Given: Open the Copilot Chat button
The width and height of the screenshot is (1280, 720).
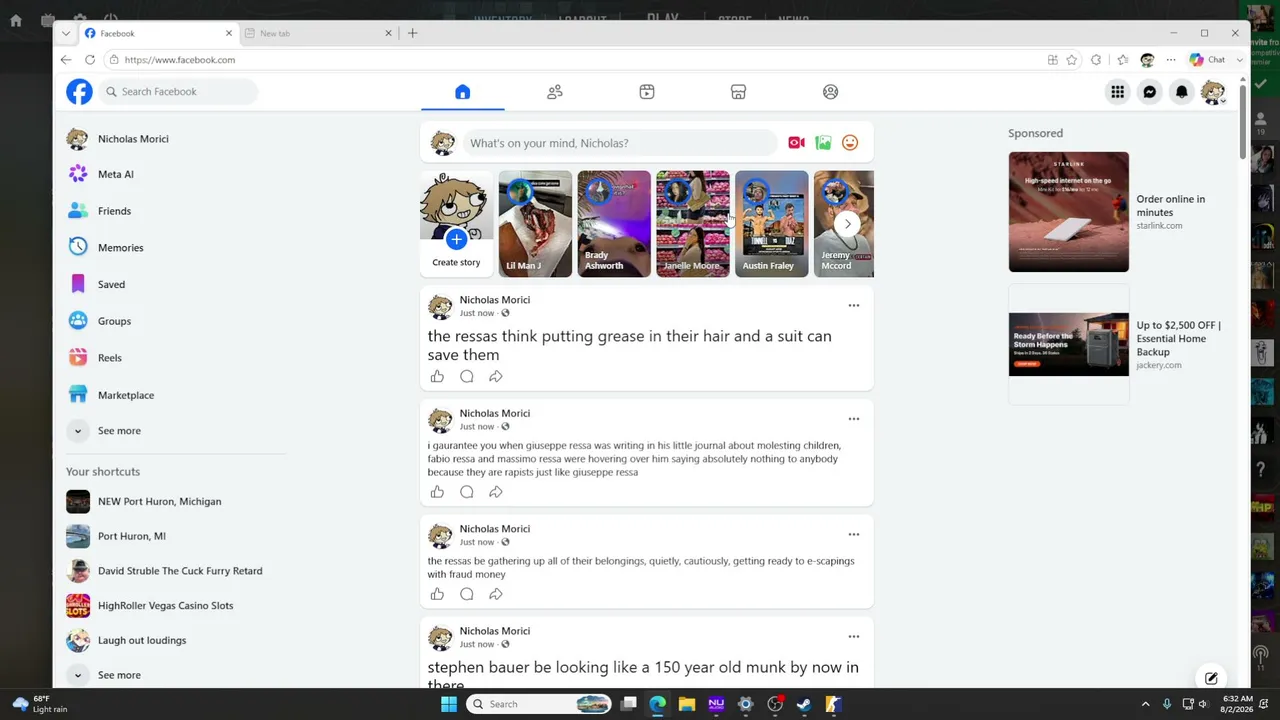Looking at the screenshot, I should pyautogui.click(x=1208, y=60).
